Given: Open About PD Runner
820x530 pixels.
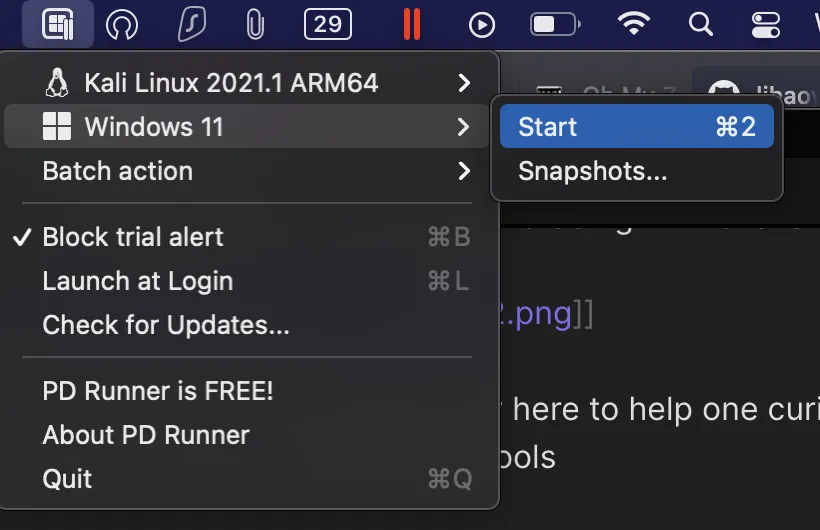Looking at the screenshot, I should 248,435.
